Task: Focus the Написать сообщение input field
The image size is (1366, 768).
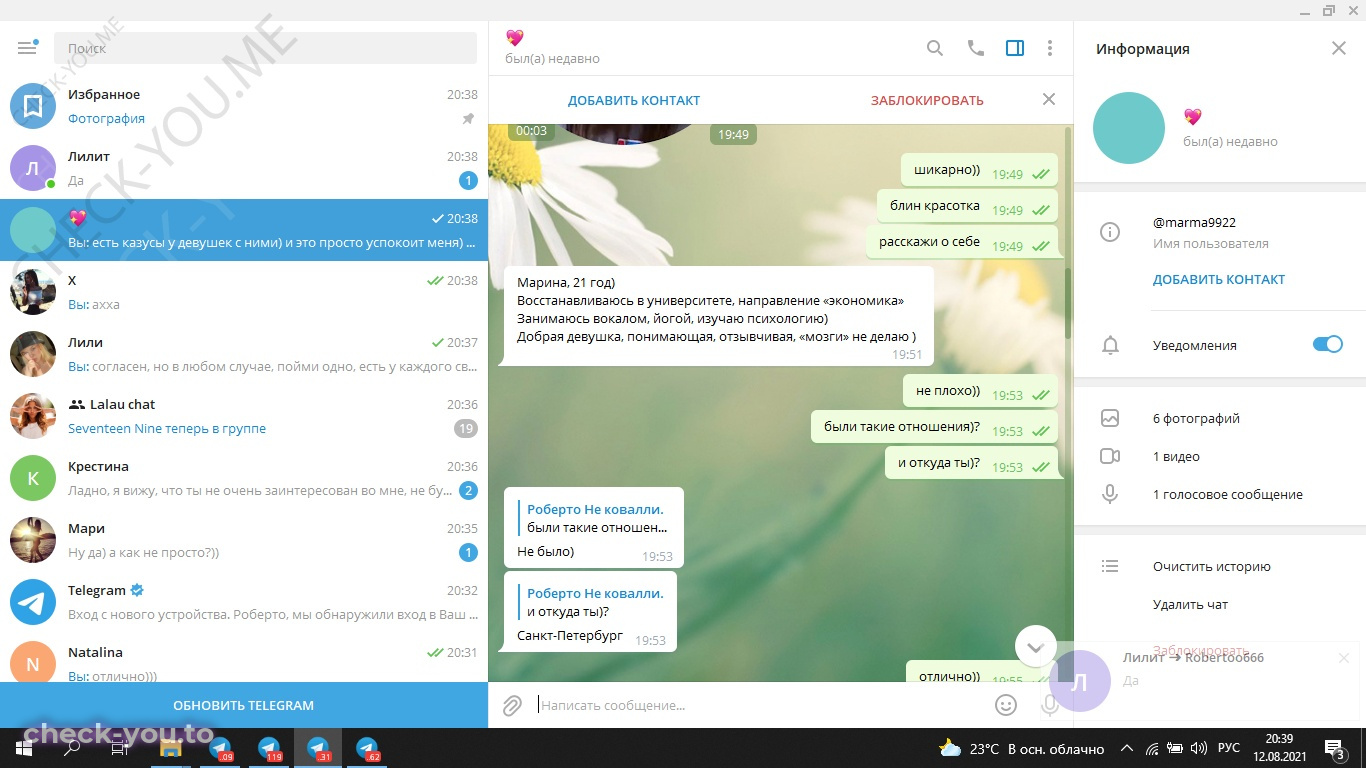Action: point(760,705)
